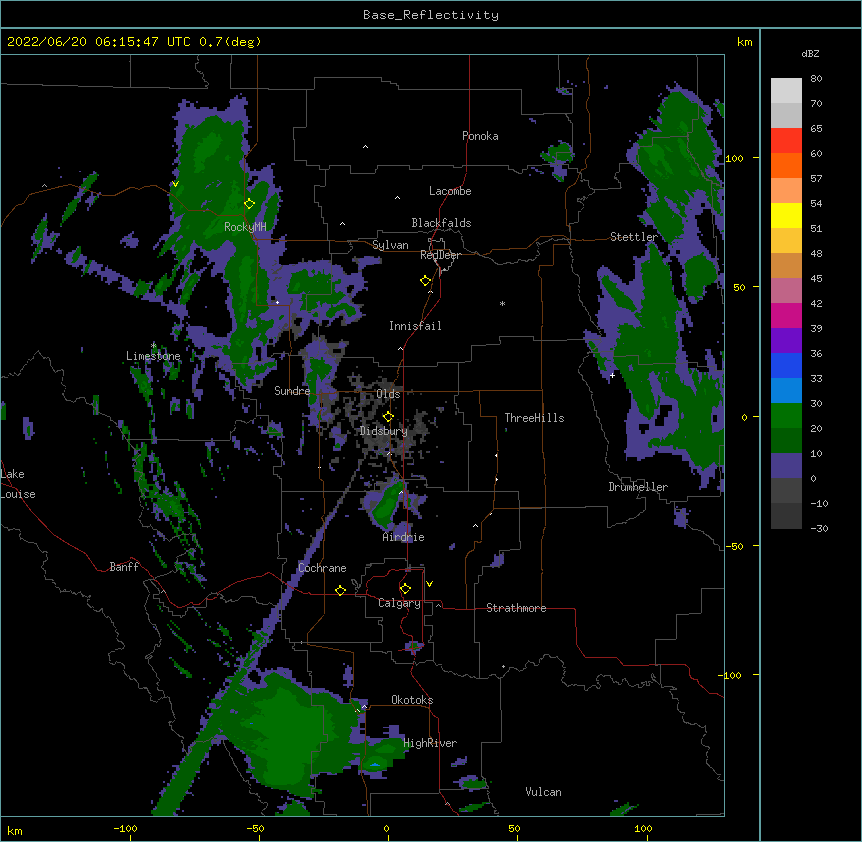Image resolution: width=862 pixels, height=842 pixels.
Task: Click the yellow V marker northwest of RockyMH
Action: coord(175,184)
